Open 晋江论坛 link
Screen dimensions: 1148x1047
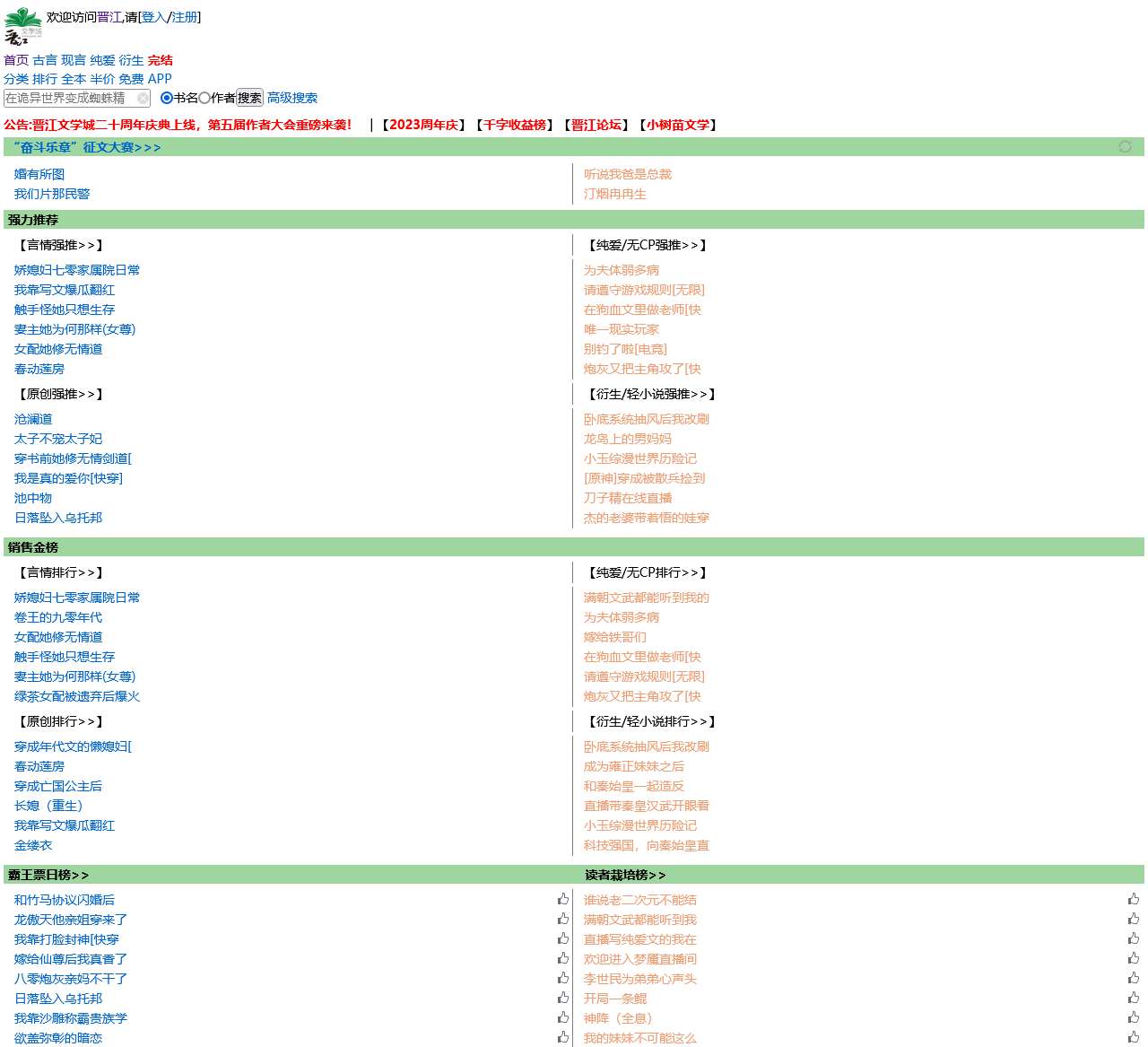[x=596, y=125]
